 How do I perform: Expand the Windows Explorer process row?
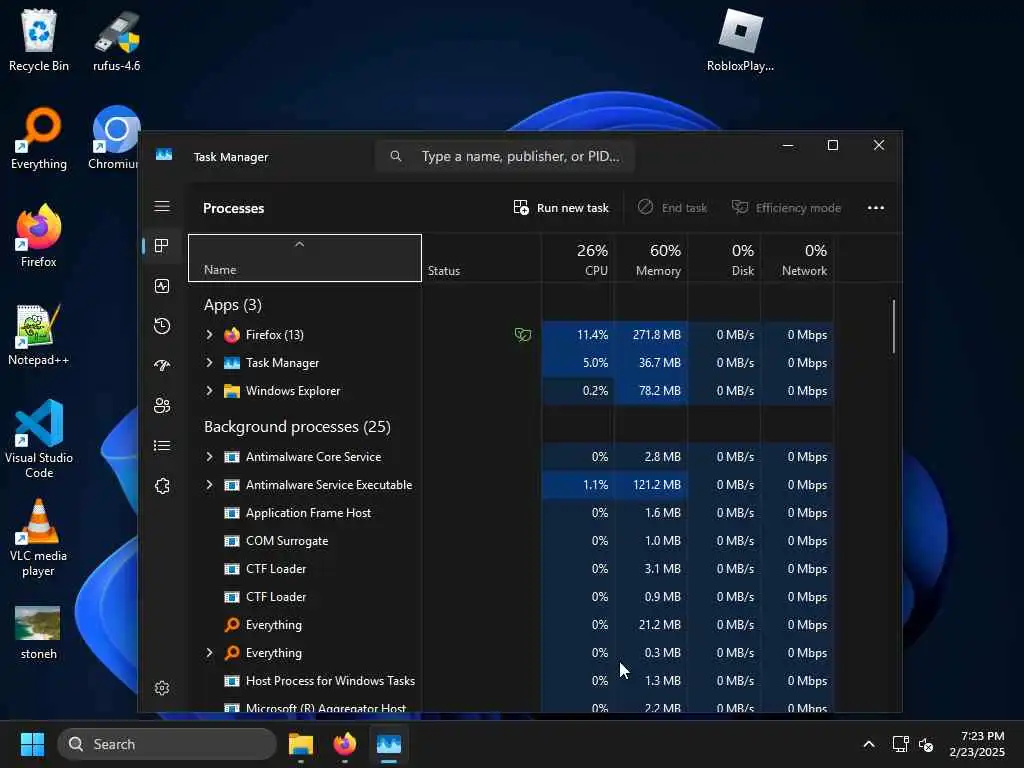tap(209, 391)
